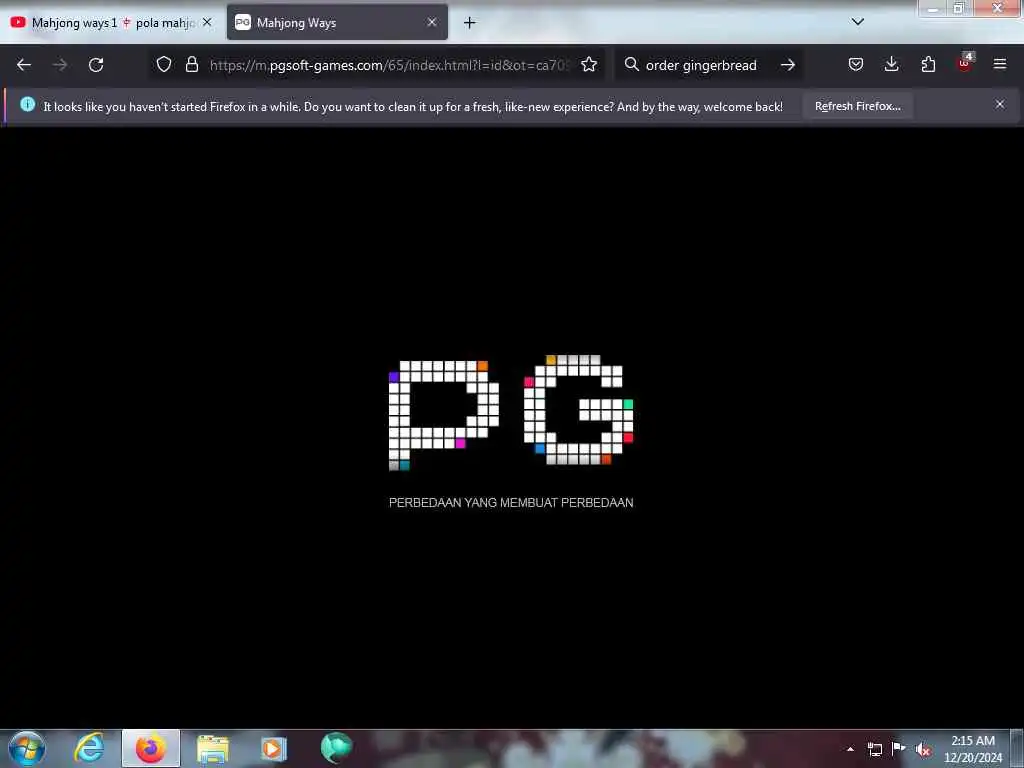Close the Mahjong Ways PG tab
The image size is (1024, 768).
coord(432,22)
